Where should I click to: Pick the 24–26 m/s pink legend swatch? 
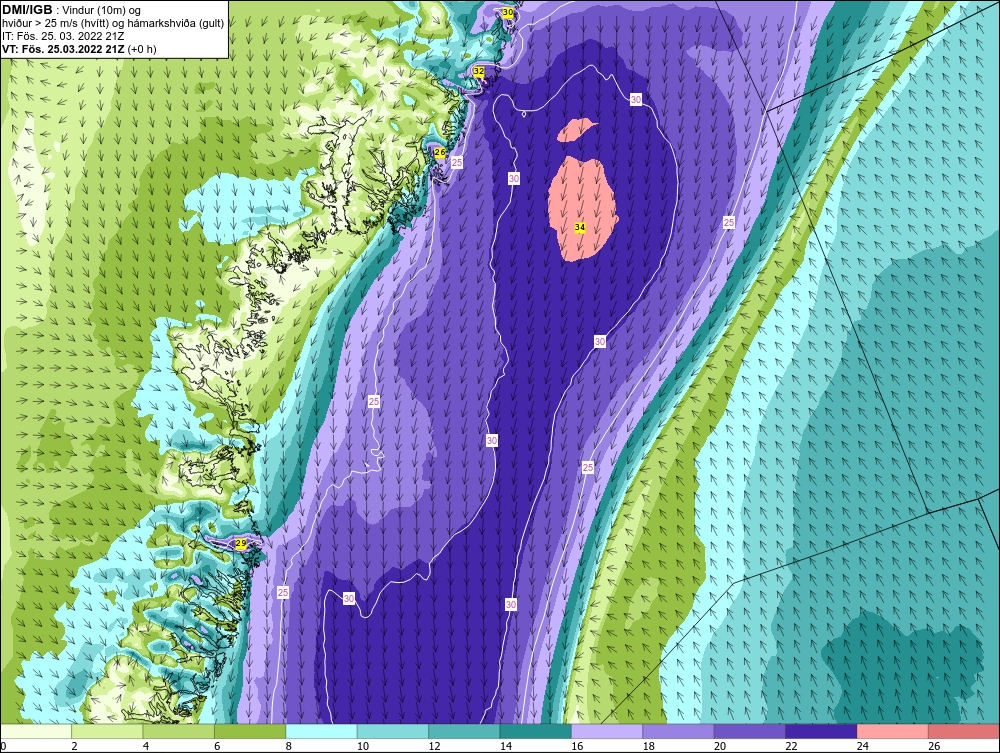tap(893, 731)
